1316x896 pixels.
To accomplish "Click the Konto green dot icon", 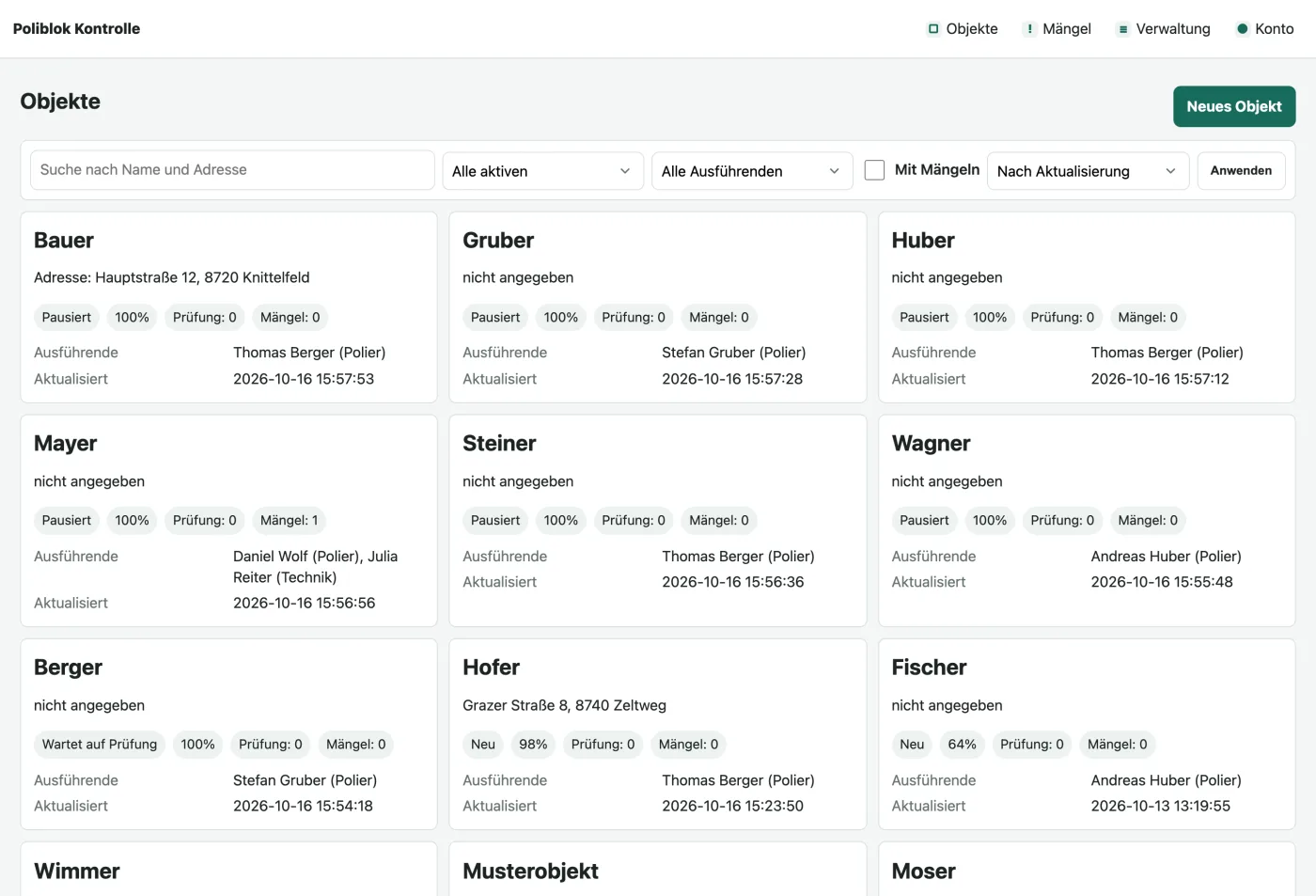I will click(1243, 29).
